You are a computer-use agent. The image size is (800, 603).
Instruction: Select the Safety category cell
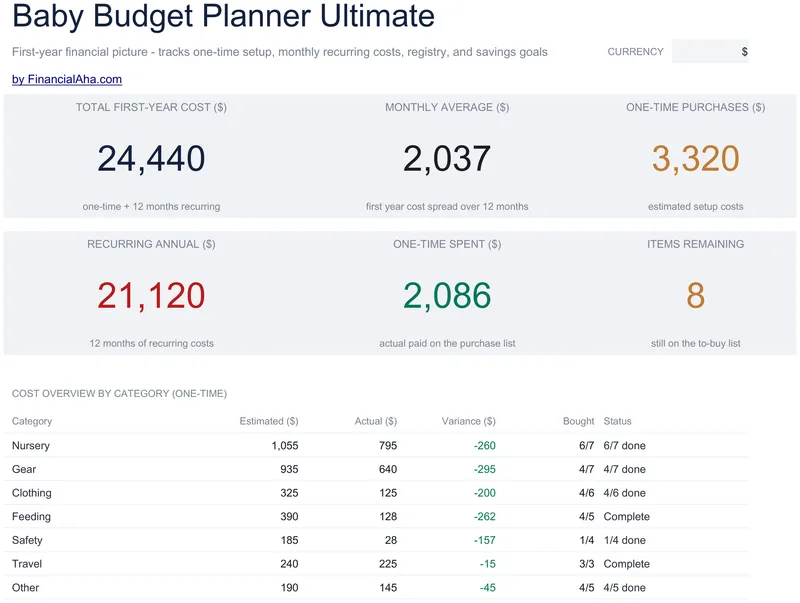tap(27, 540)
